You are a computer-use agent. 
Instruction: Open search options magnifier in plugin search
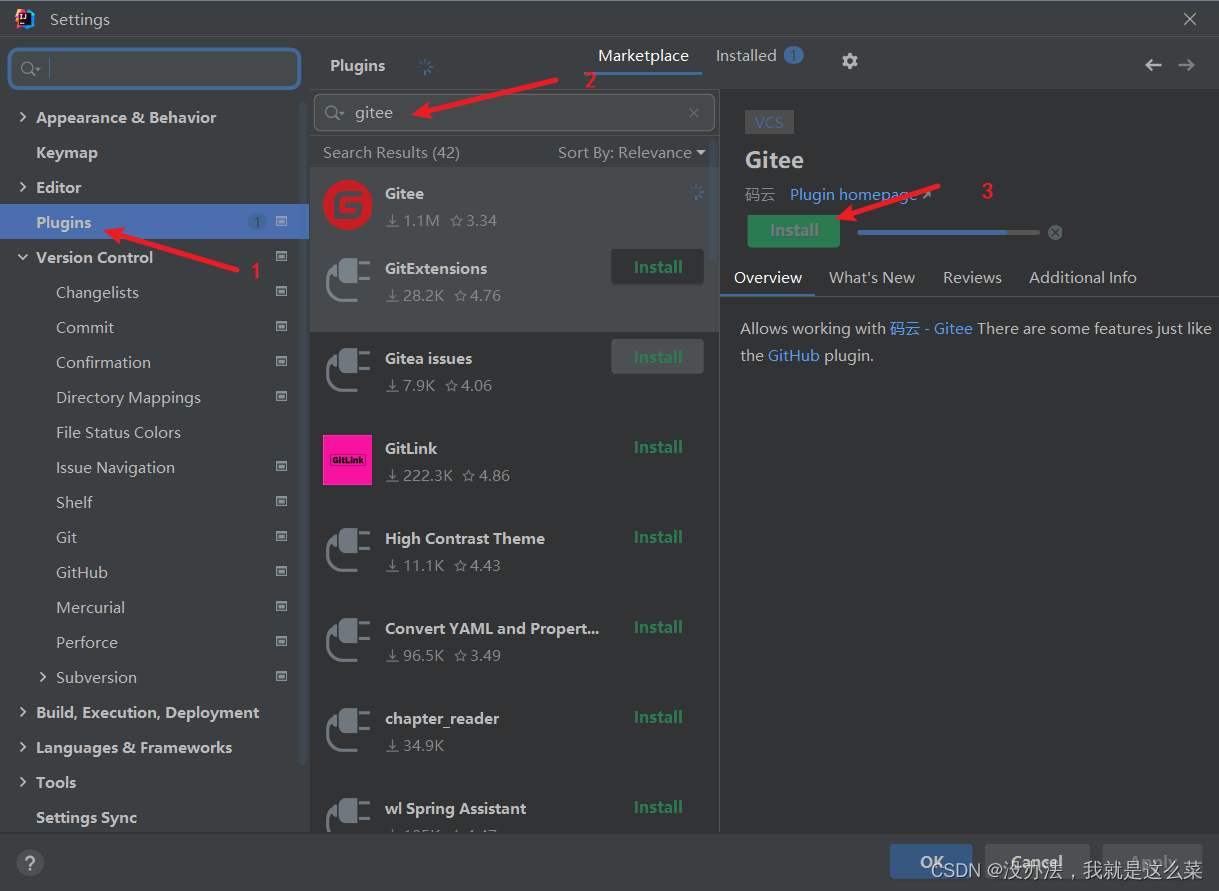[x=334, y=113]
